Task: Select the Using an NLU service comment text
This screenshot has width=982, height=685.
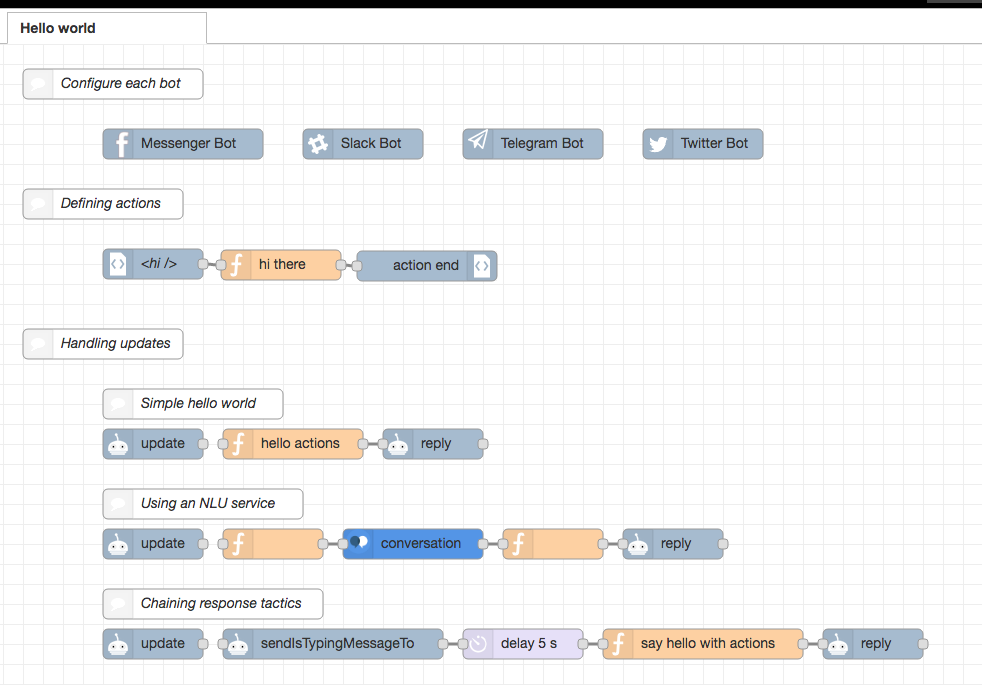Action: [x=207, y=503]
